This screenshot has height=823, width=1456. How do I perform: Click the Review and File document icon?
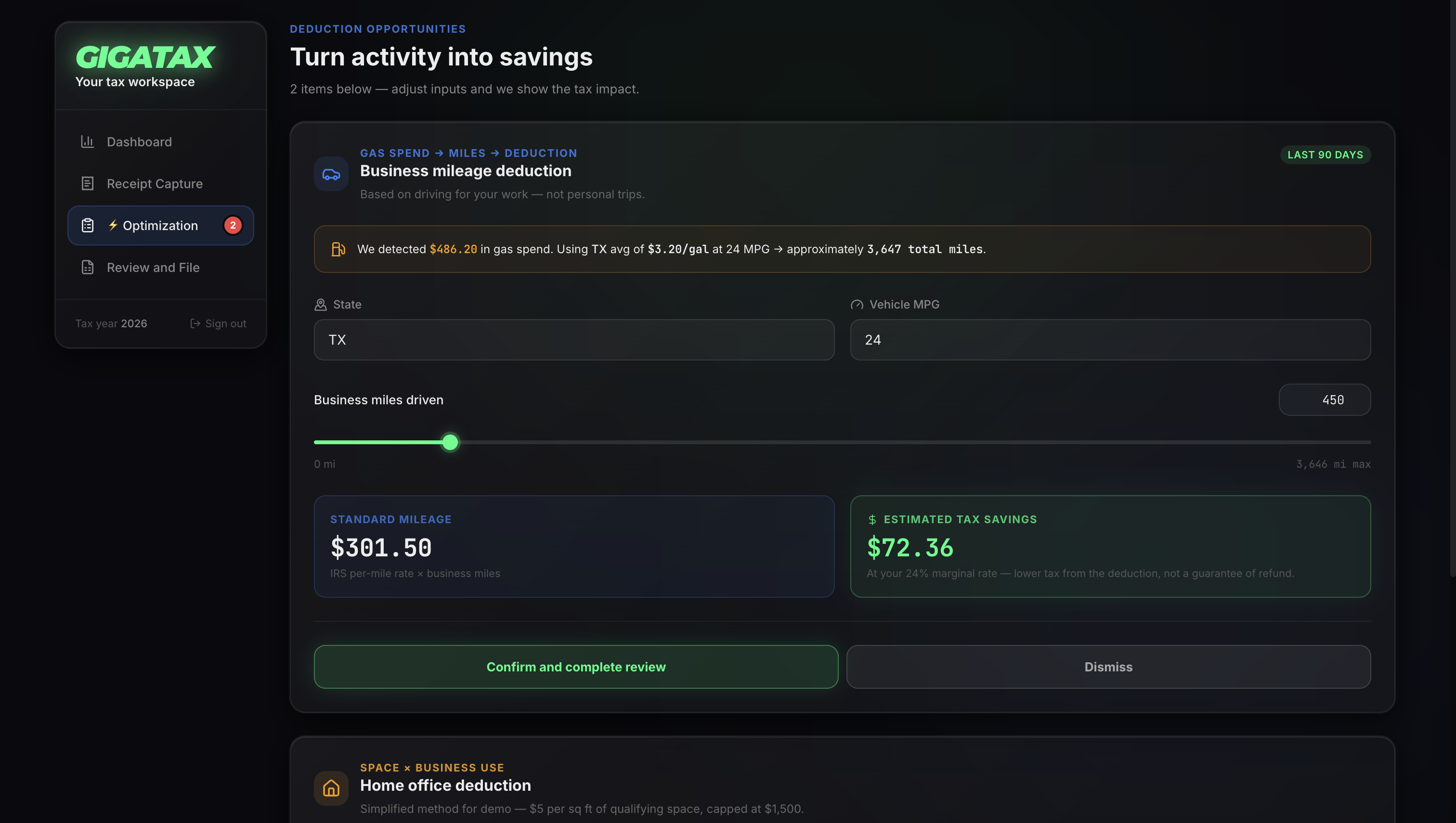pos(87,267)
